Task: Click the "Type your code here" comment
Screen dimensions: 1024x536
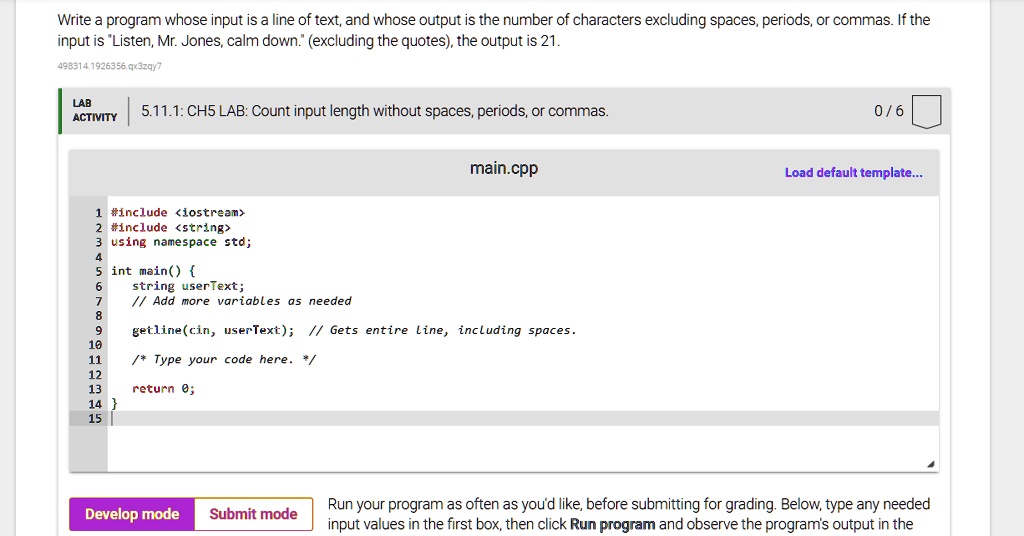Action: (223, 360)
